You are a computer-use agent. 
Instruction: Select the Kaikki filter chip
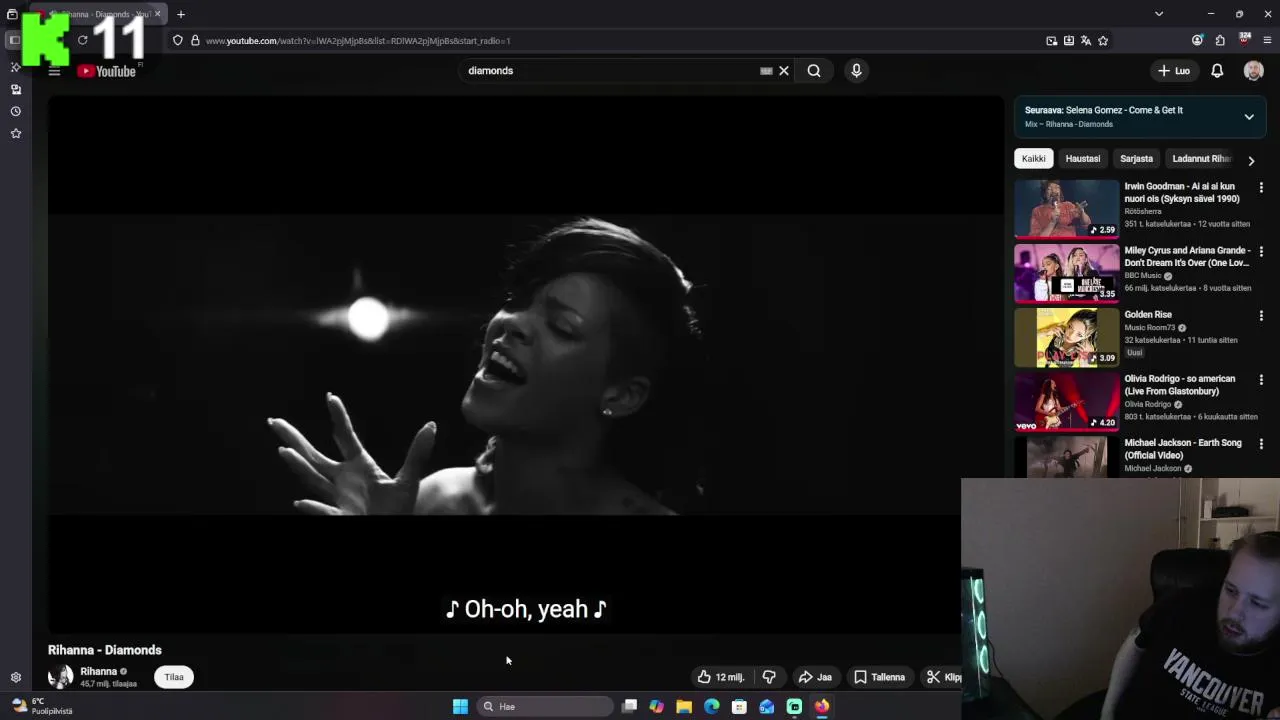pos(1033,159)
